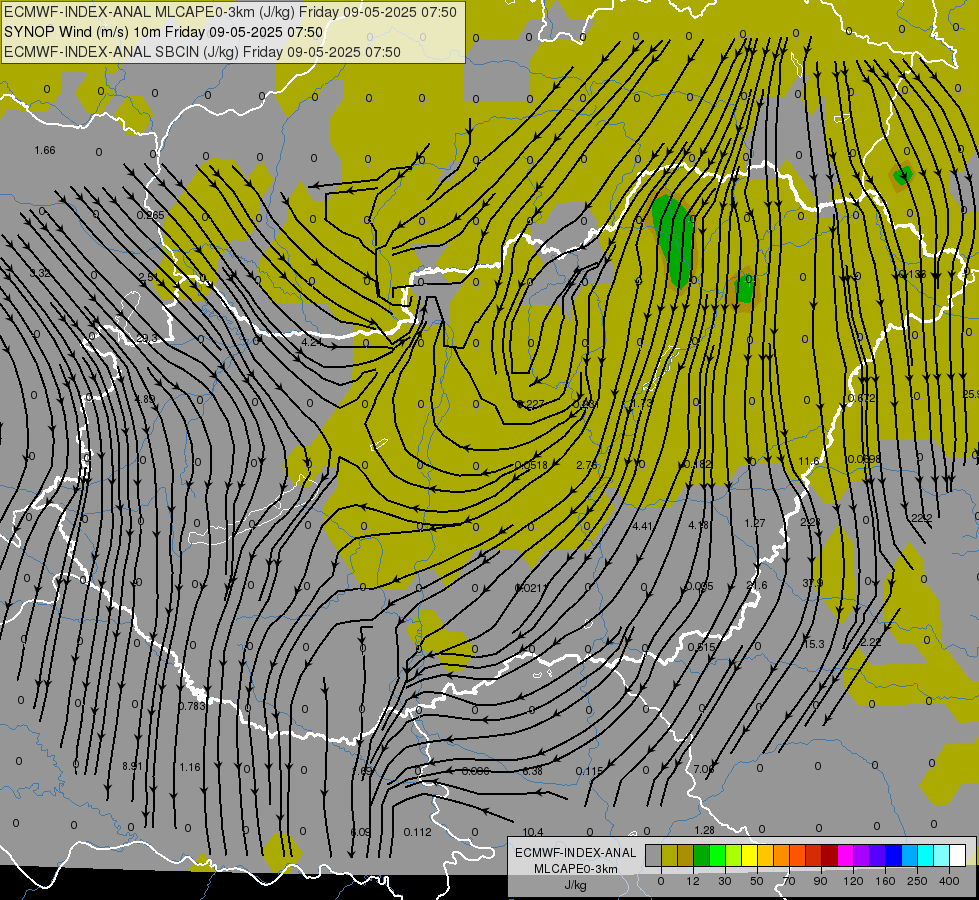Click the map value 6.38
This screenshot has height=900, width=979.
(x=533, y=772)
